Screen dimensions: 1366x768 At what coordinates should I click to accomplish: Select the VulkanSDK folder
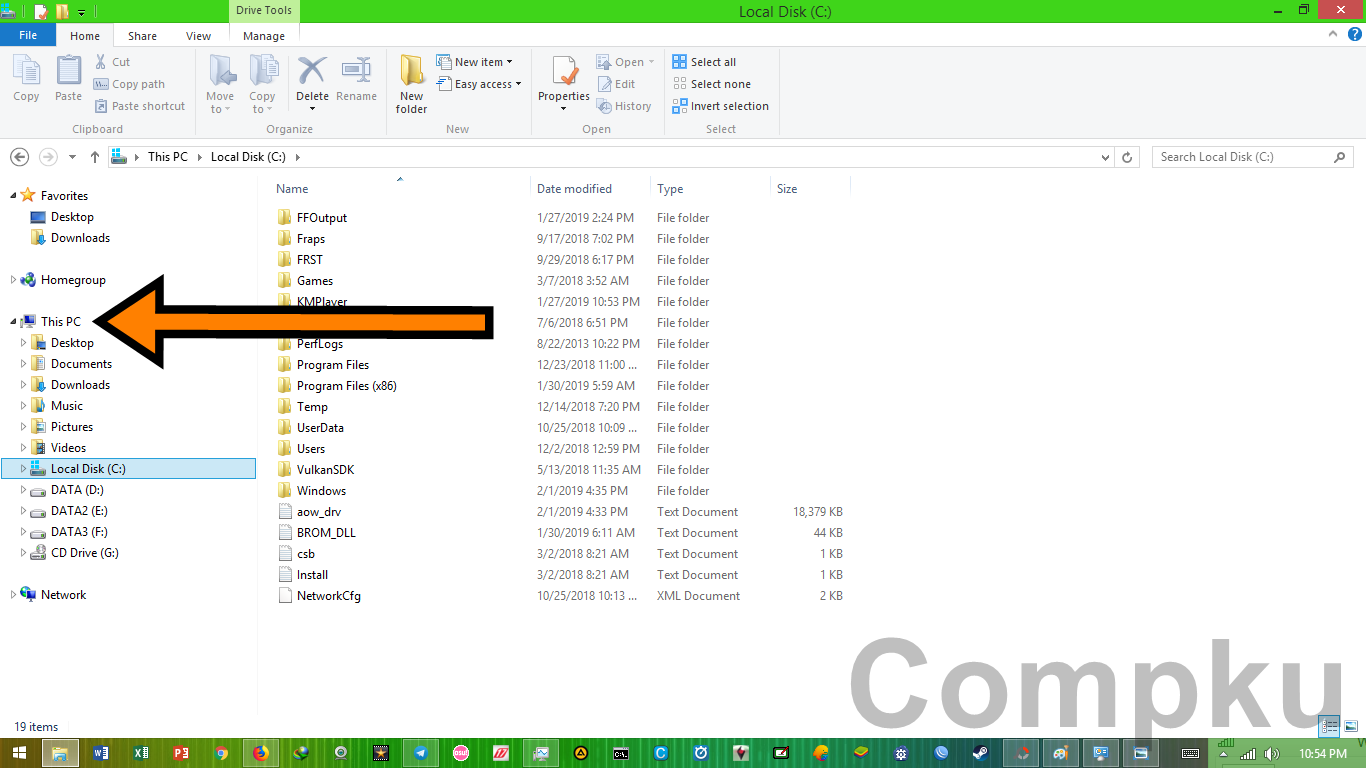pos(325,470)
